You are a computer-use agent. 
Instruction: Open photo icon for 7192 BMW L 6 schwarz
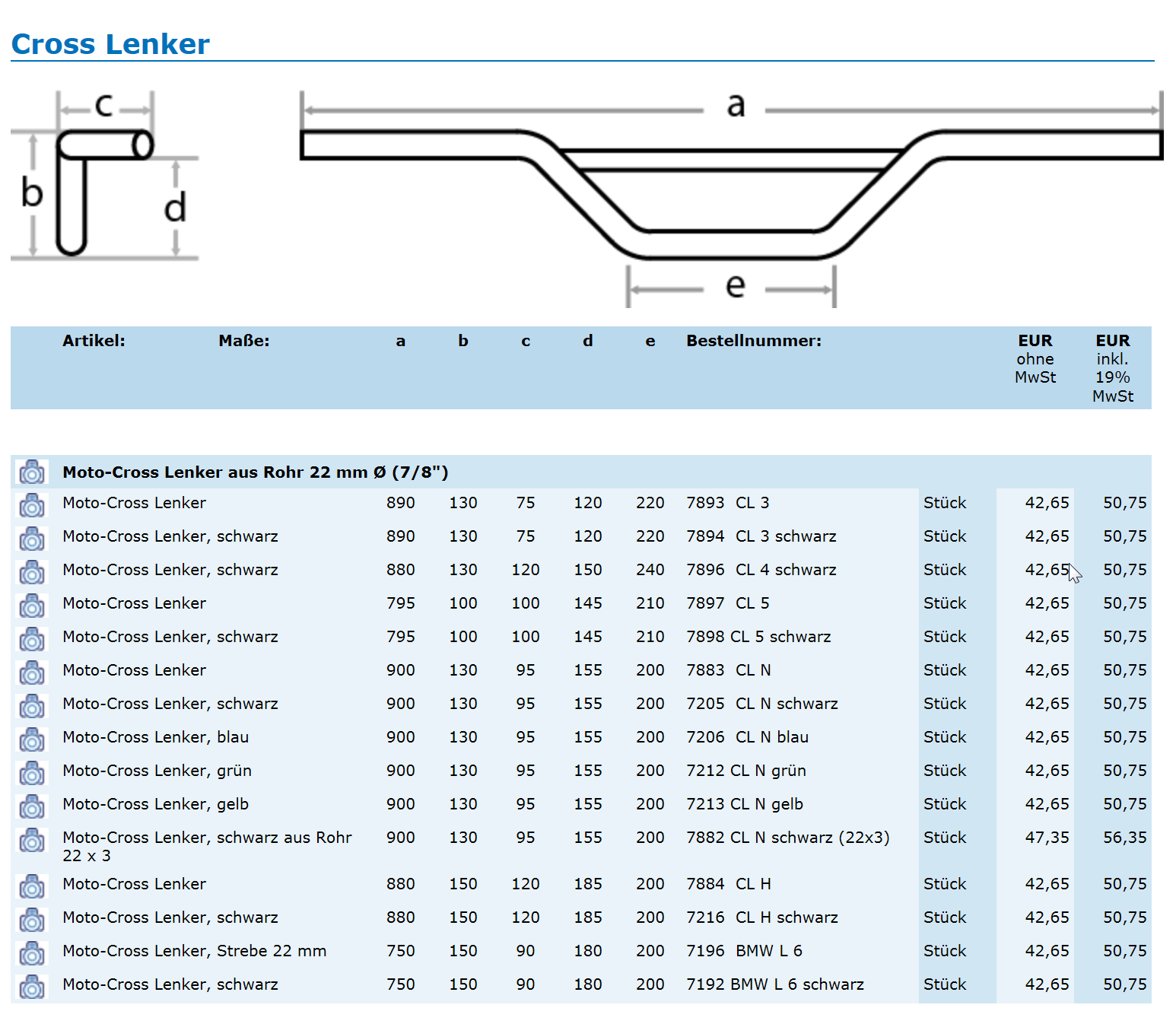[x=32, y=987]
